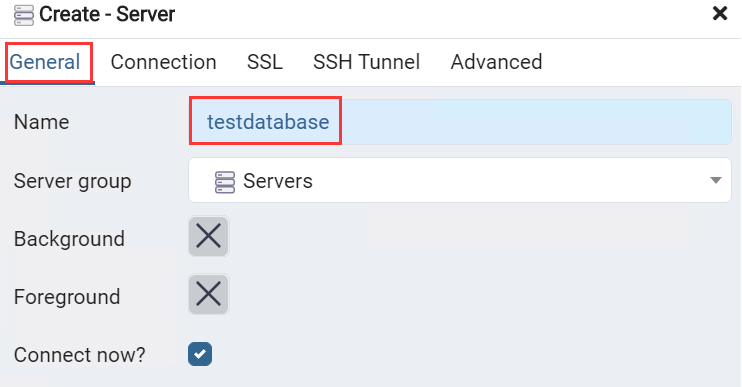
Task: Switch to the General tab
Action: click(x=45, y=62)
